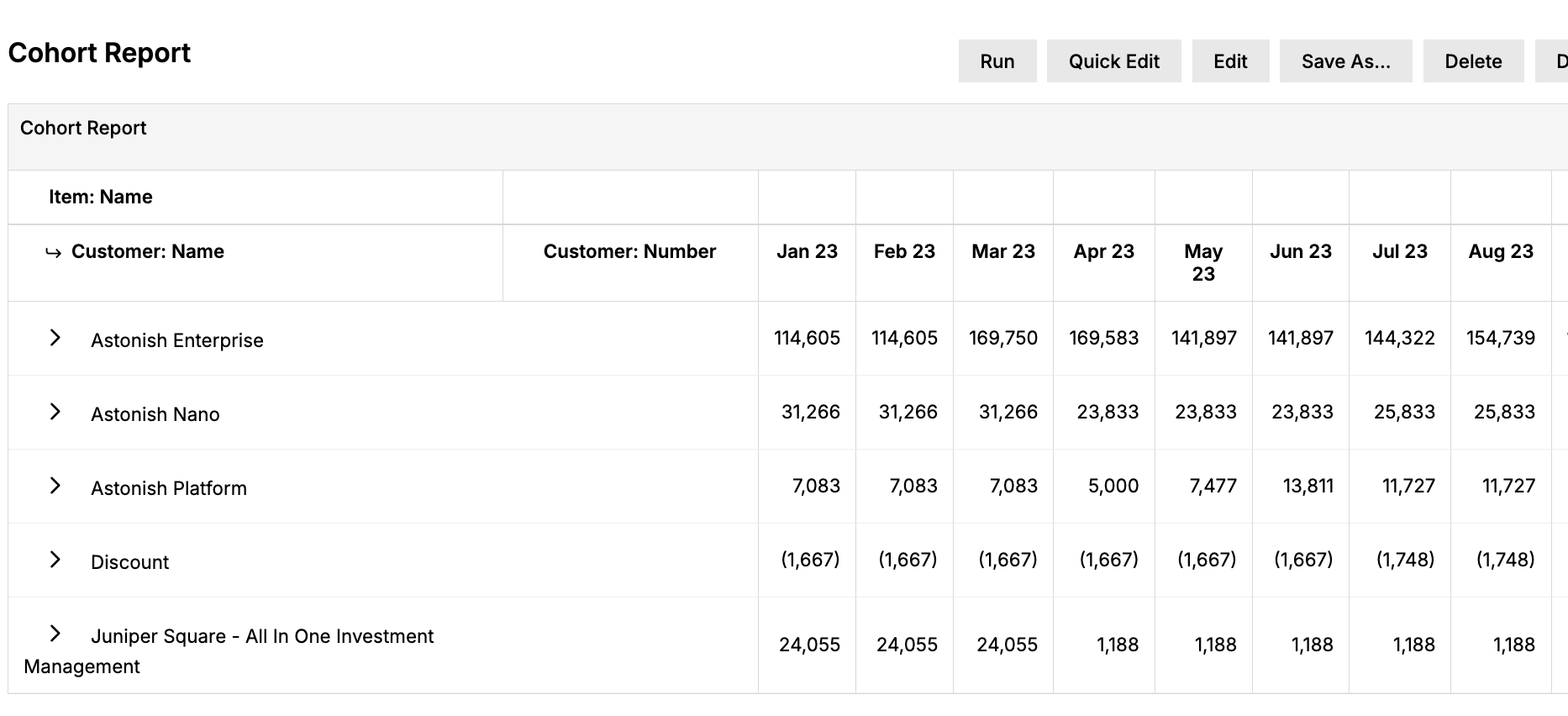
Task: Click Juniper Square Mar 23 value 24,055
Action: coord(1007,645)
